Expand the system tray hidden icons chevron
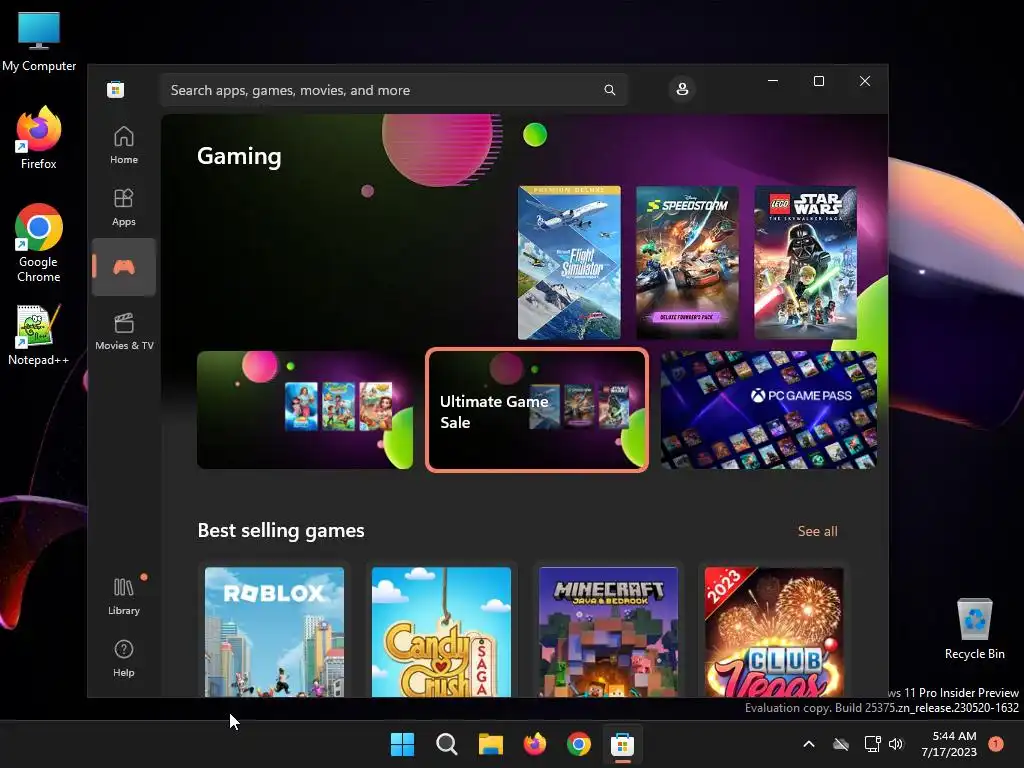 click(808, 744)
